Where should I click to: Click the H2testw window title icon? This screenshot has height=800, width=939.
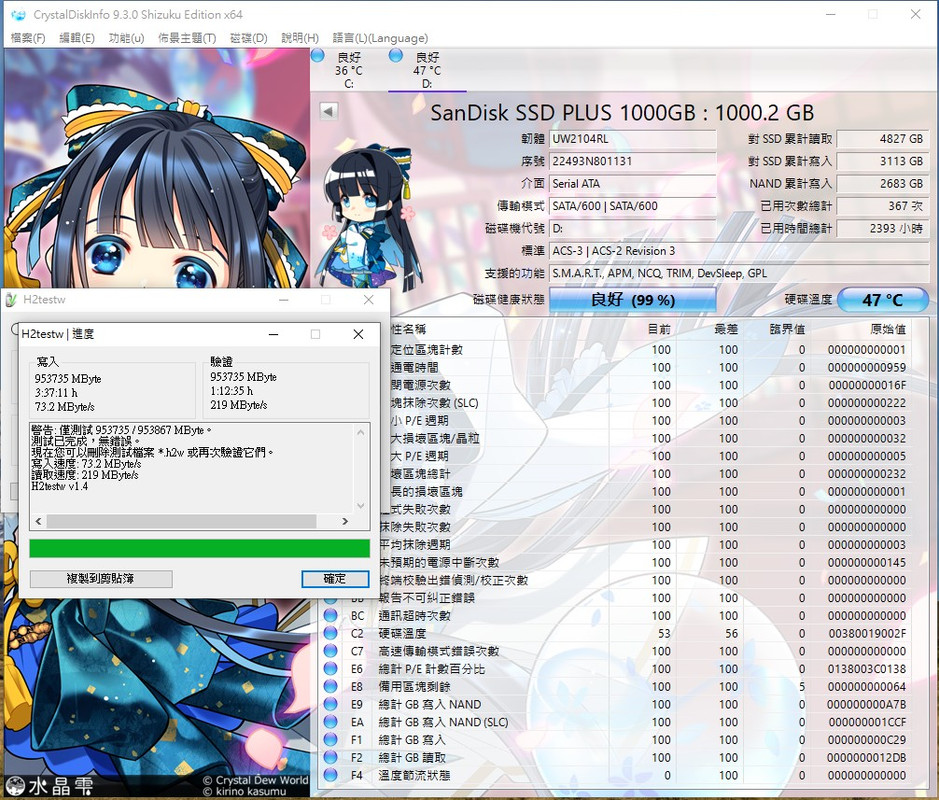(x=11, y=300)
